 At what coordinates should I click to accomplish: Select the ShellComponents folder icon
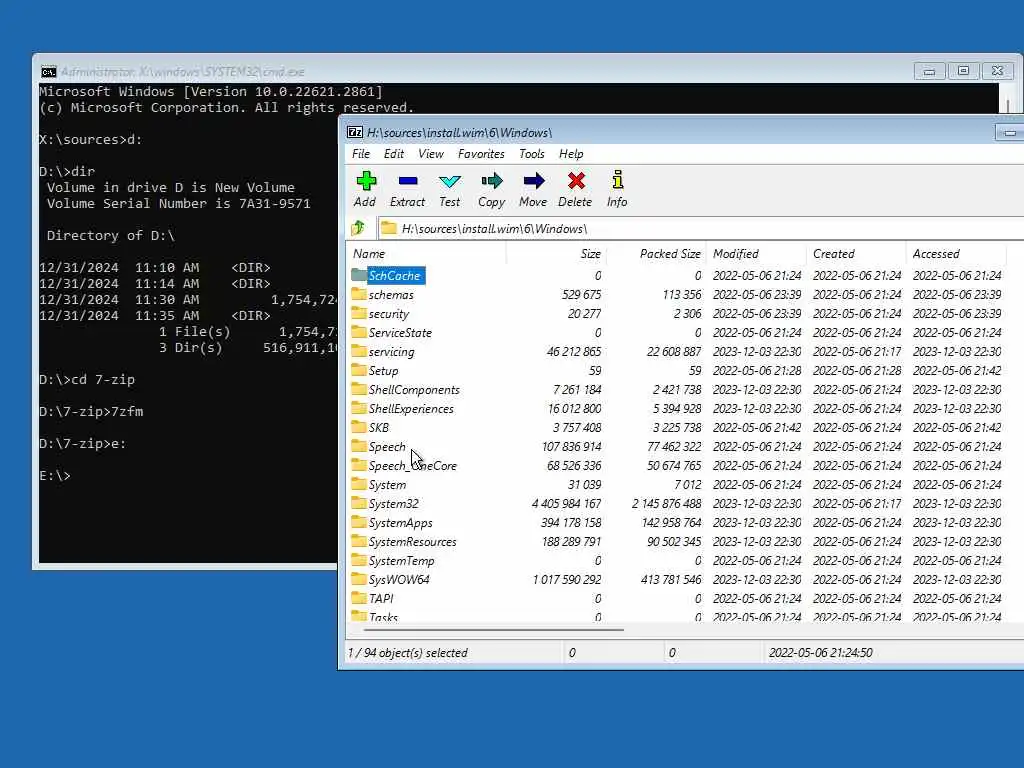[359, 389]
